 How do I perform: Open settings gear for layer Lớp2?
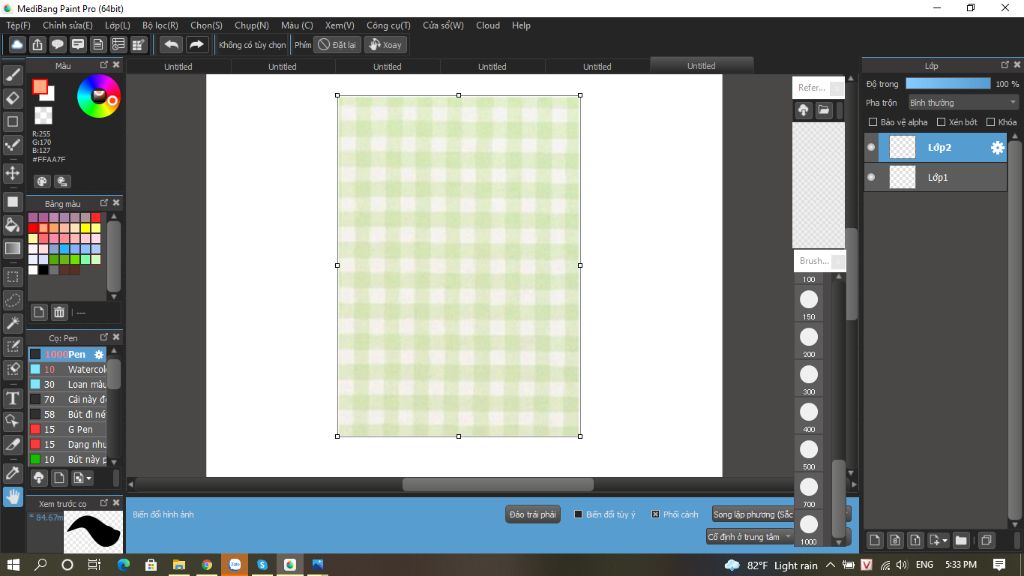click(x=997, y=148)
